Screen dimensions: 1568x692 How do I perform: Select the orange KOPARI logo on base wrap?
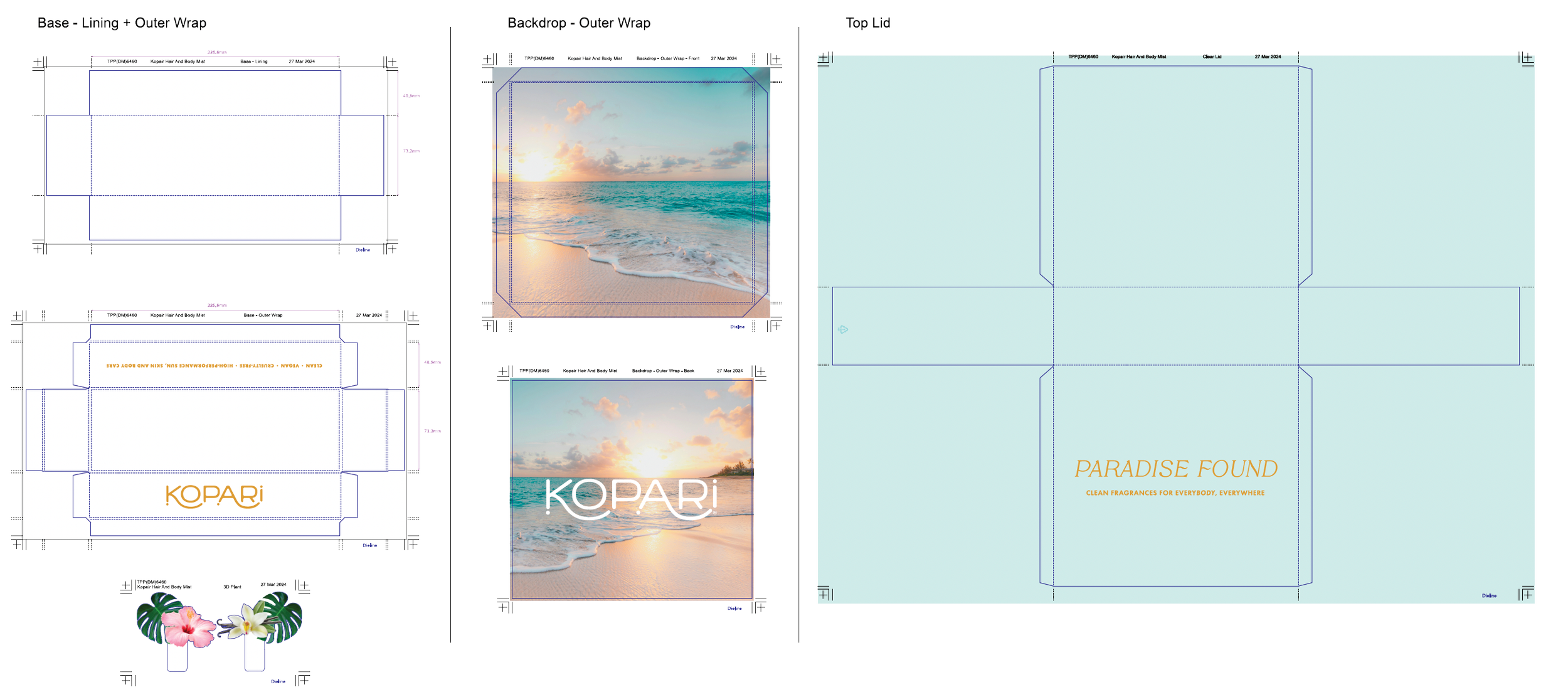[x=214, y=496]
